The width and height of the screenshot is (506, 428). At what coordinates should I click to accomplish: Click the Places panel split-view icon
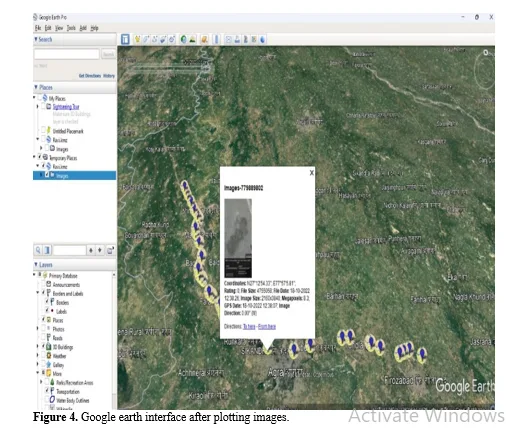click(x=47, y=250)
